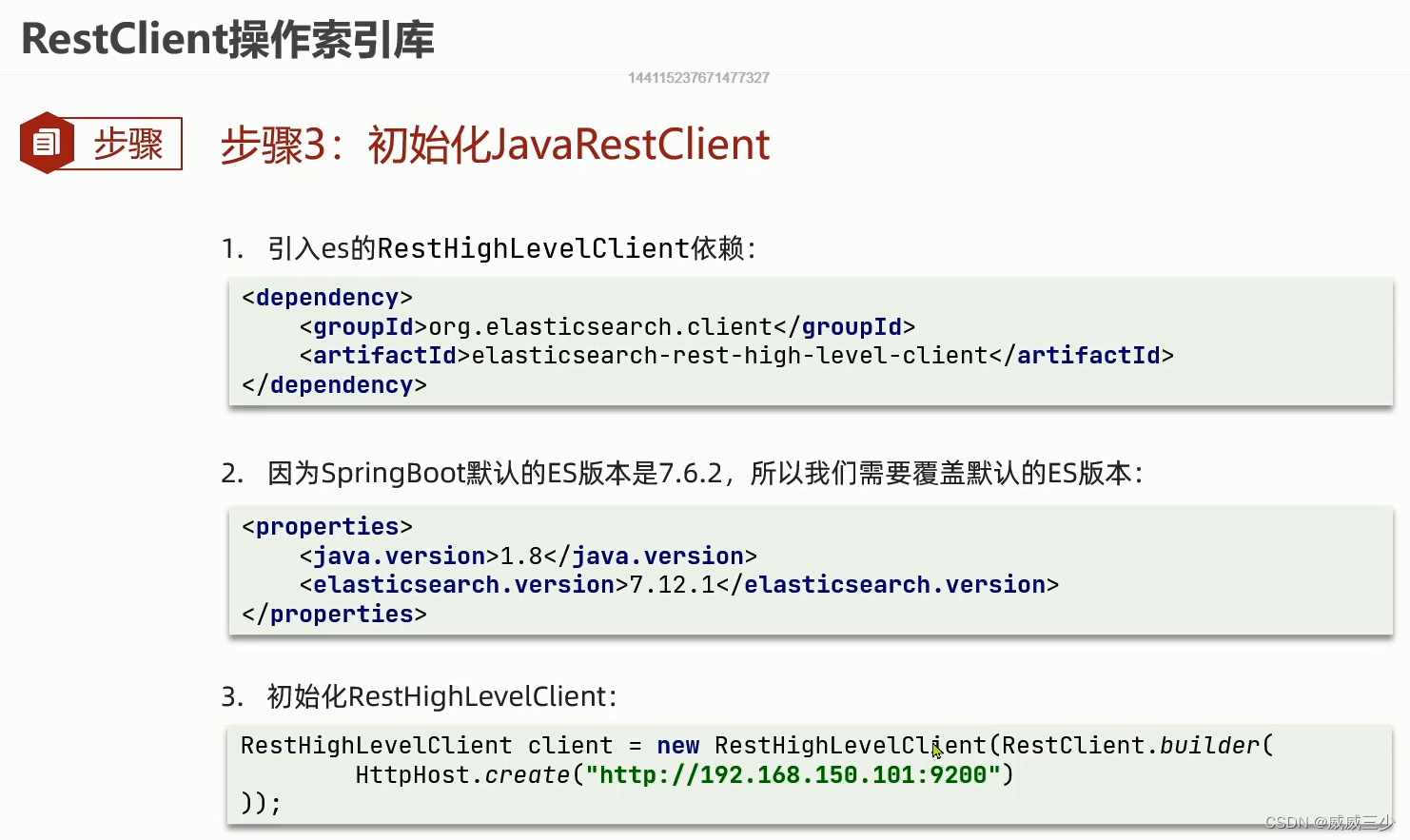The image size is (1410, 840).
Task: Click the closing </dependency> tag line
Action: [334, 385]
